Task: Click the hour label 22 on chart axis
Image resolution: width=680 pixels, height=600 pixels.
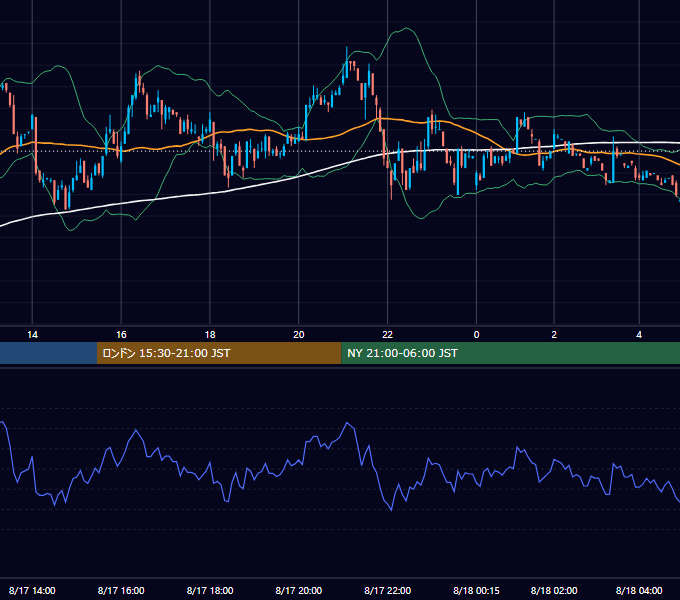Action: (388, 335)
